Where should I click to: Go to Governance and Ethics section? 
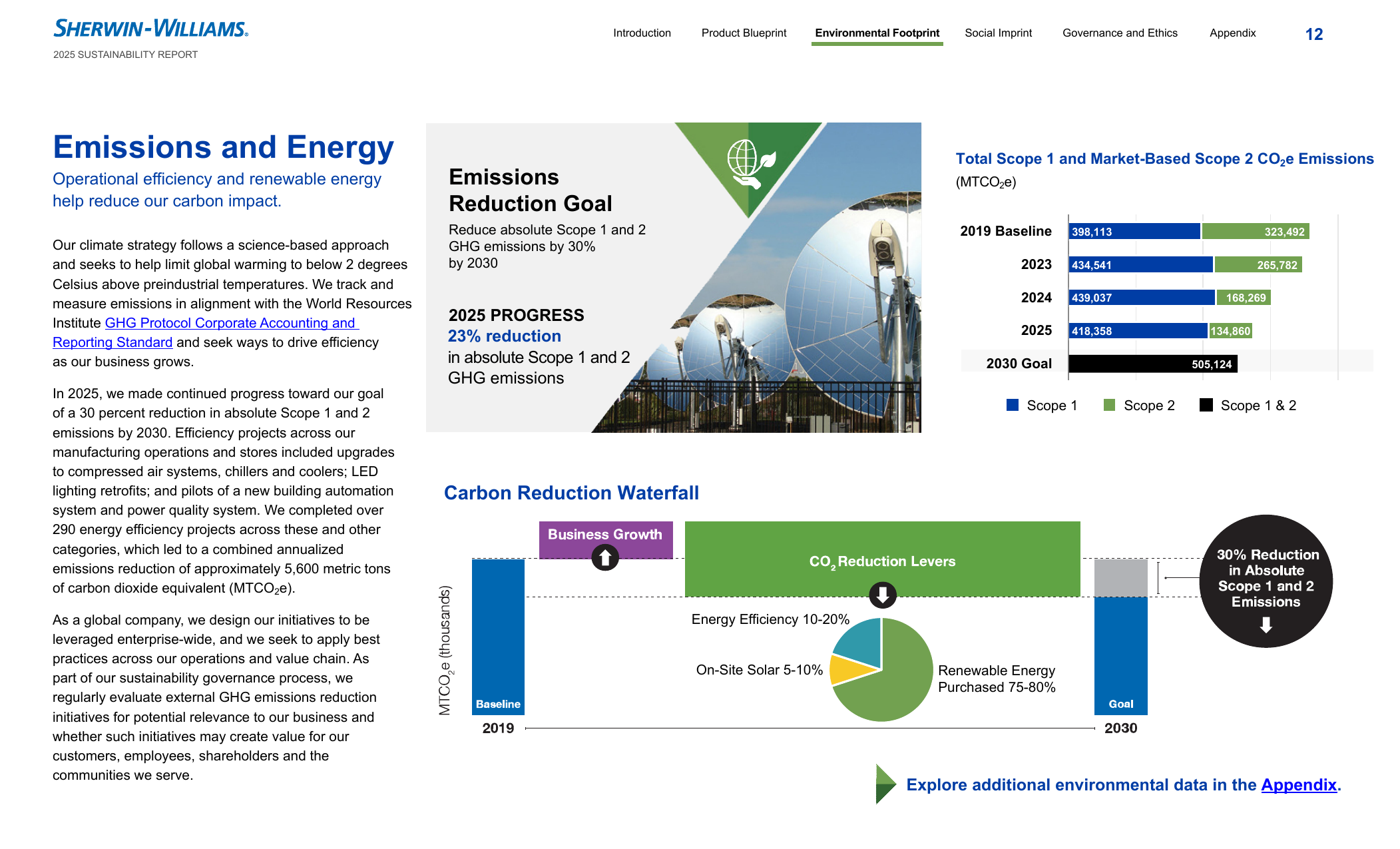click(1120, 33)
